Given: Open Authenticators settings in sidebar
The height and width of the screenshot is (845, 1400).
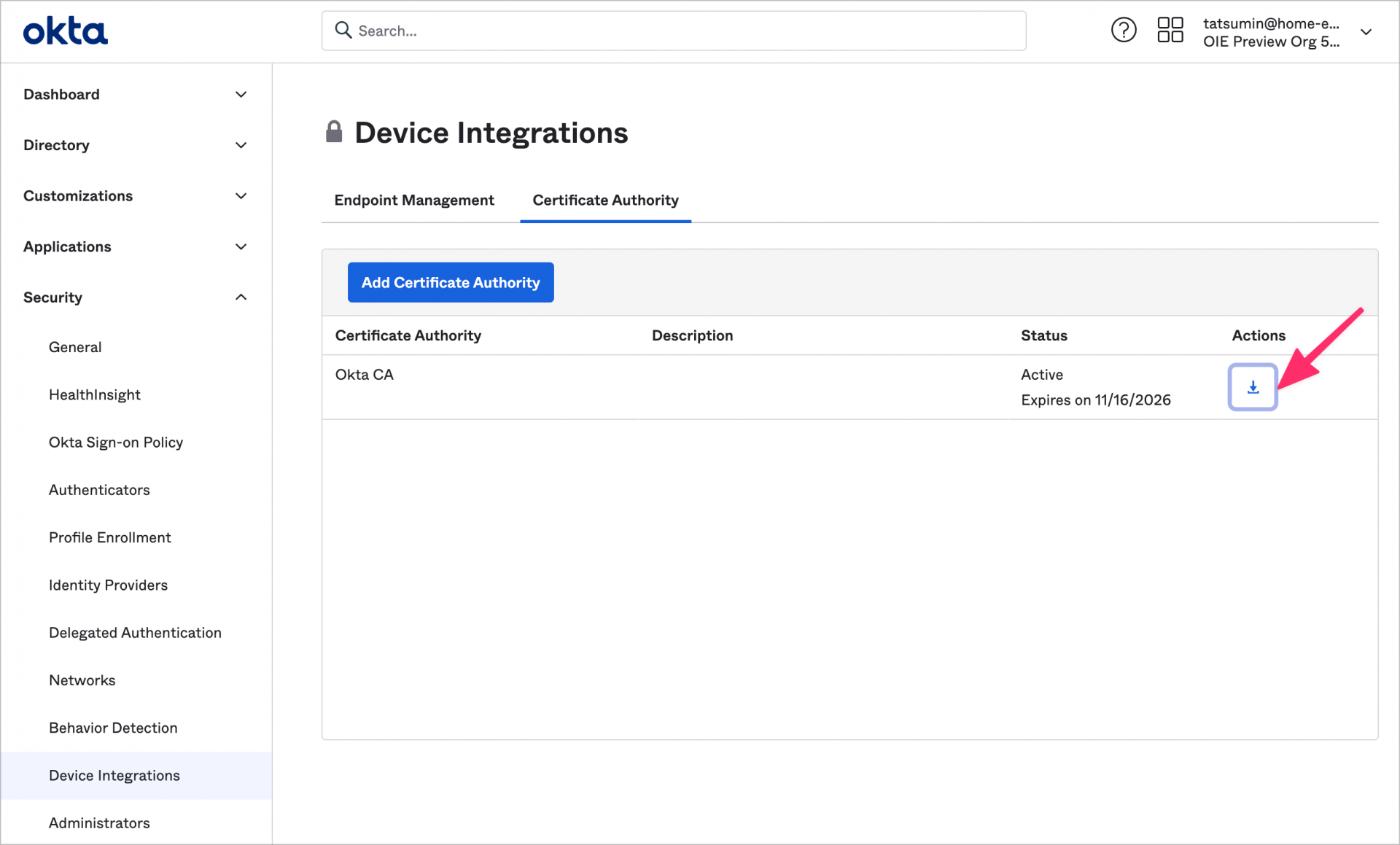Looking at the screenshot, I should pyautogui.click(x=99, y=490).
